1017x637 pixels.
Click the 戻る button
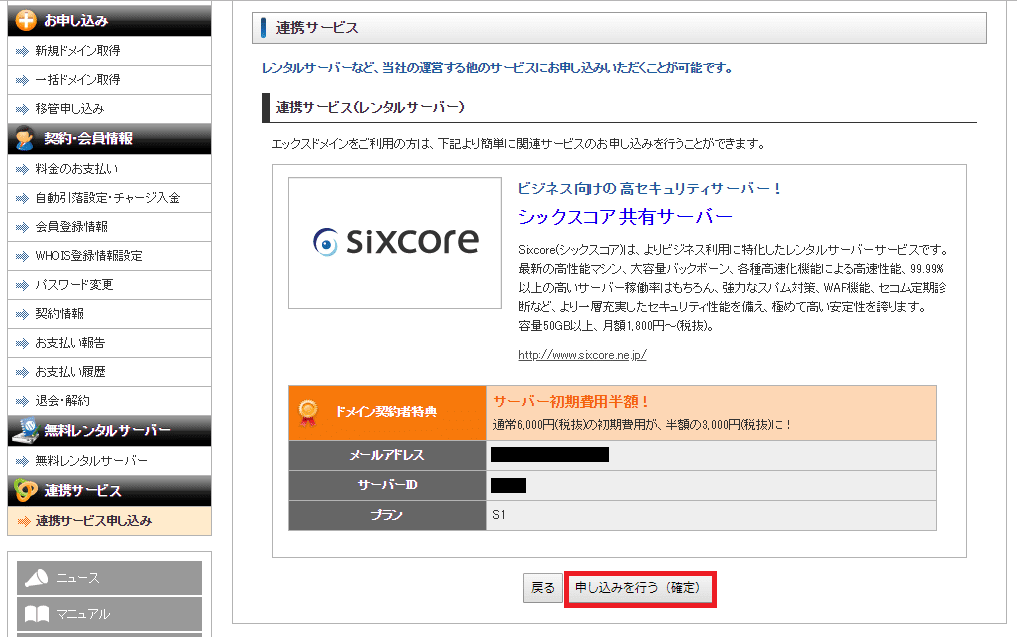pos(543,588)
